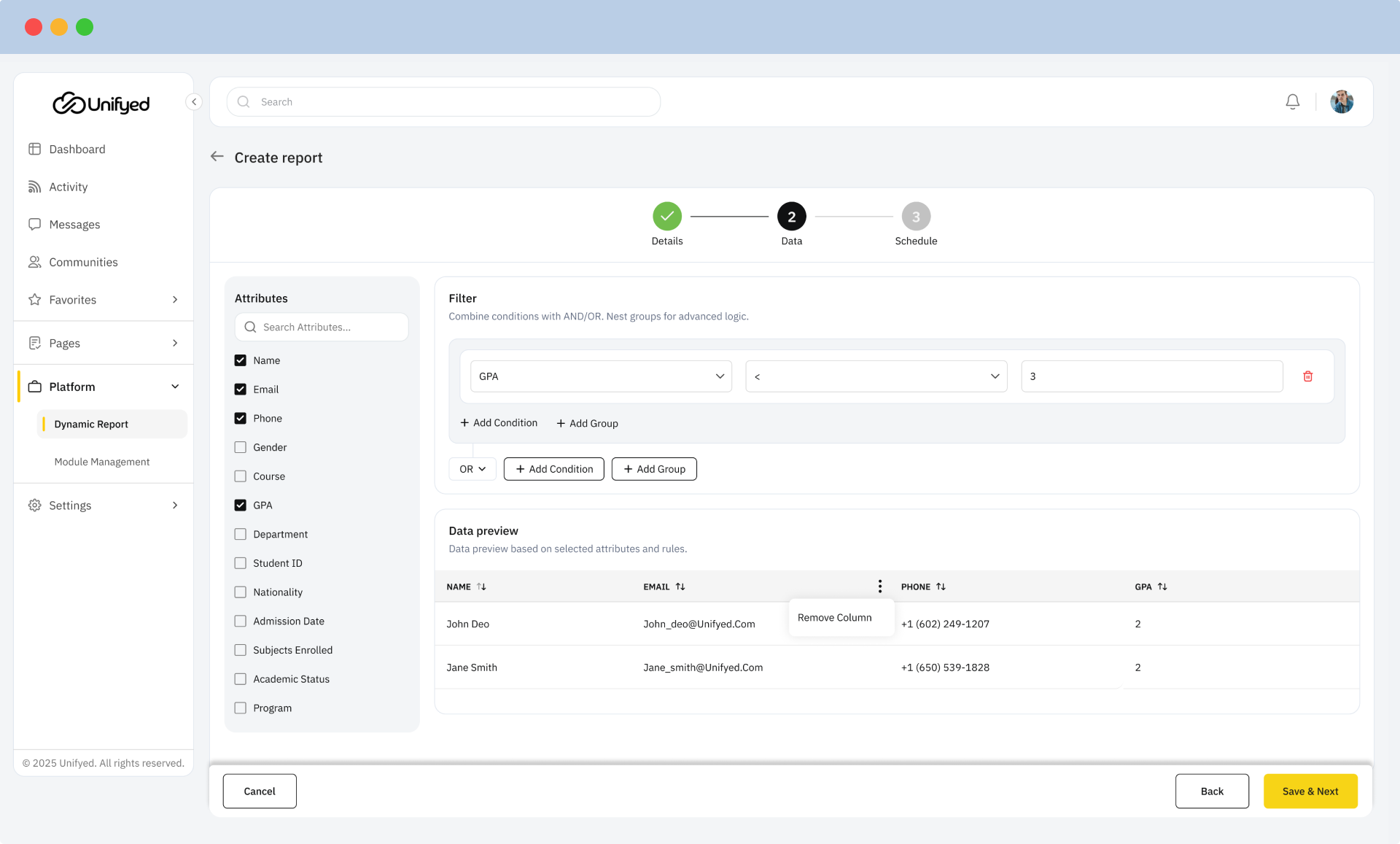The image size is (1400, 844).
Task: Check the Nationality attribute
Action: pos(241,592)
